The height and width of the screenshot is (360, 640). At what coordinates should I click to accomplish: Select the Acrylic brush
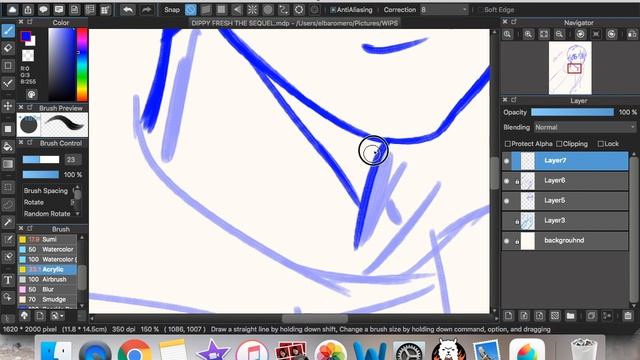click(x=47, y=269)
